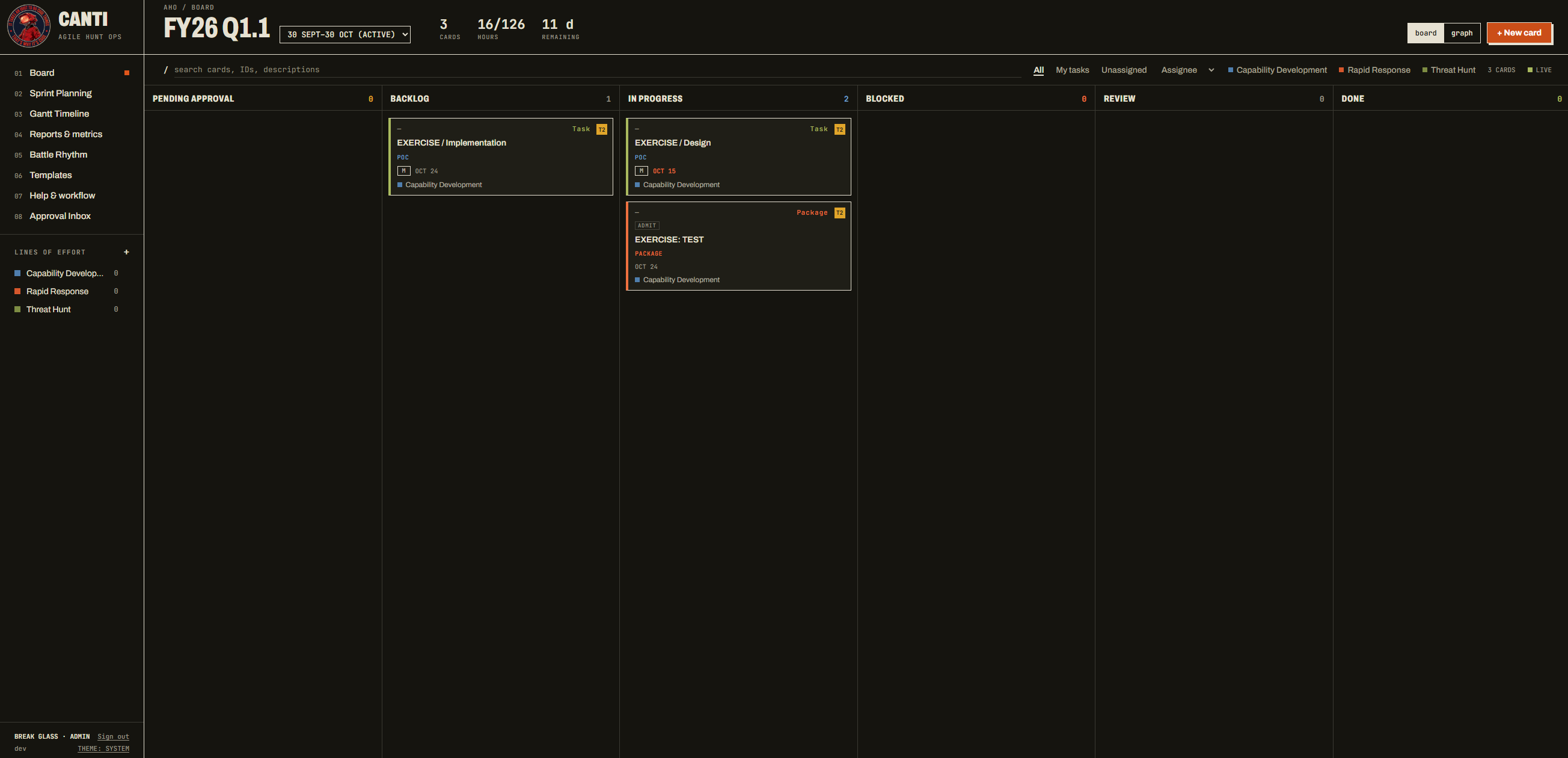This screenshot has height=758, width=1568.
Task: Click M size badge on EXERCISE / Design card
Action: click(x=642, y=171)
